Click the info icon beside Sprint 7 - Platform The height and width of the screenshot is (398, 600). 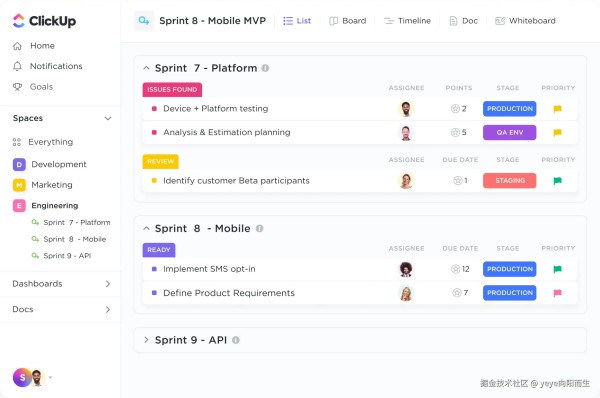(x=265, y=68)
